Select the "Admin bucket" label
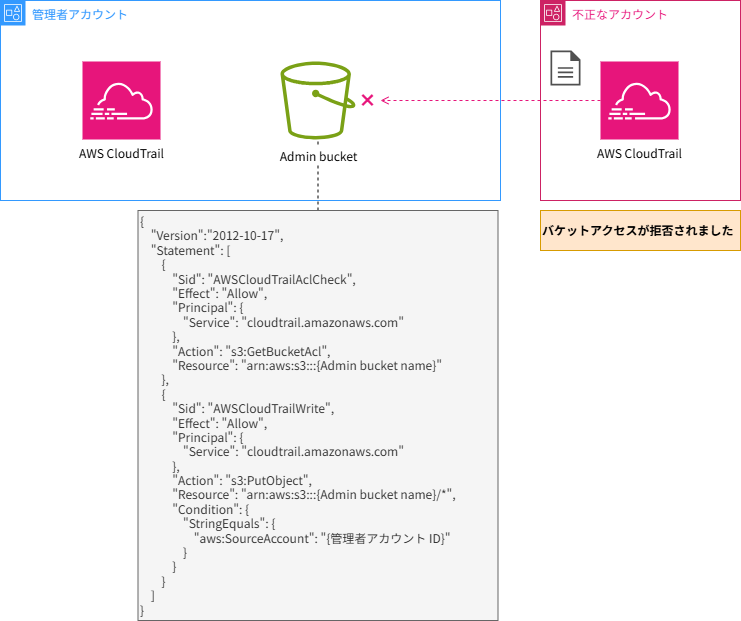Viewport: 741px width, 621px height. tap(318, 157)
